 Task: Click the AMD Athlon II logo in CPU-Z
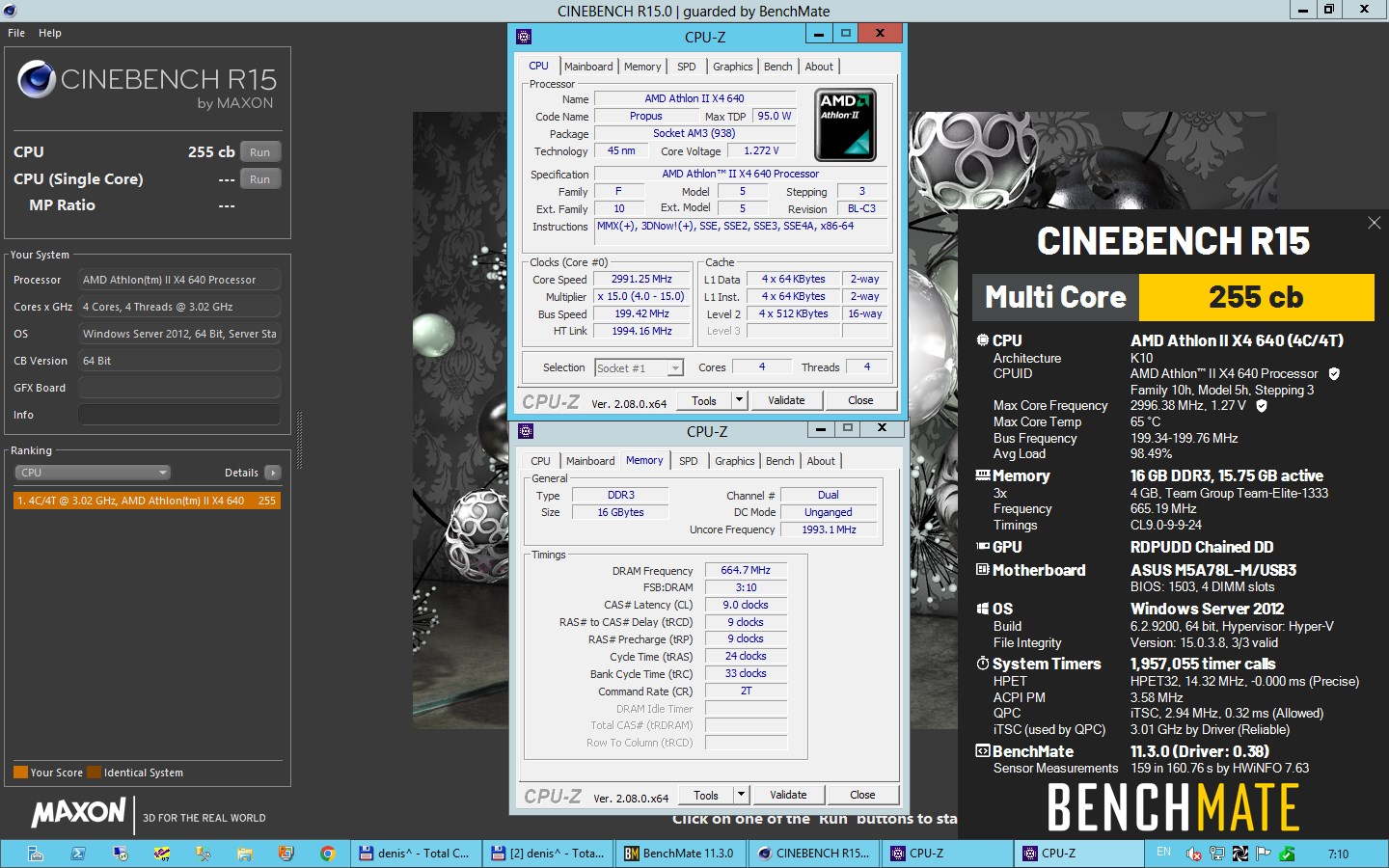pos(845,124)
